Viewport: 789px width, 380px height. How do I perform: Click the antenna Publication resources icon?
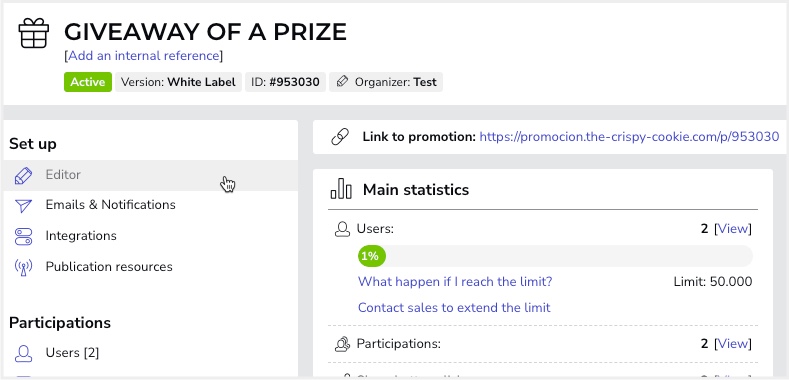coord(23,267)
